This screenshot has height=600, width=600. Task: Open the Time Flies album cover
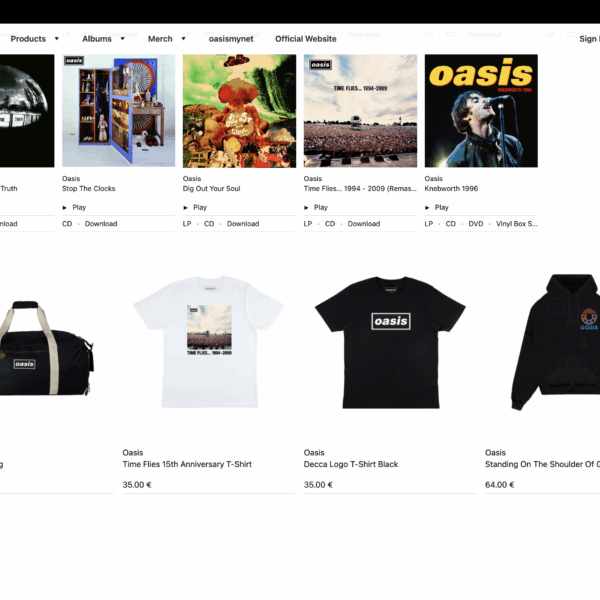[360, 111]
